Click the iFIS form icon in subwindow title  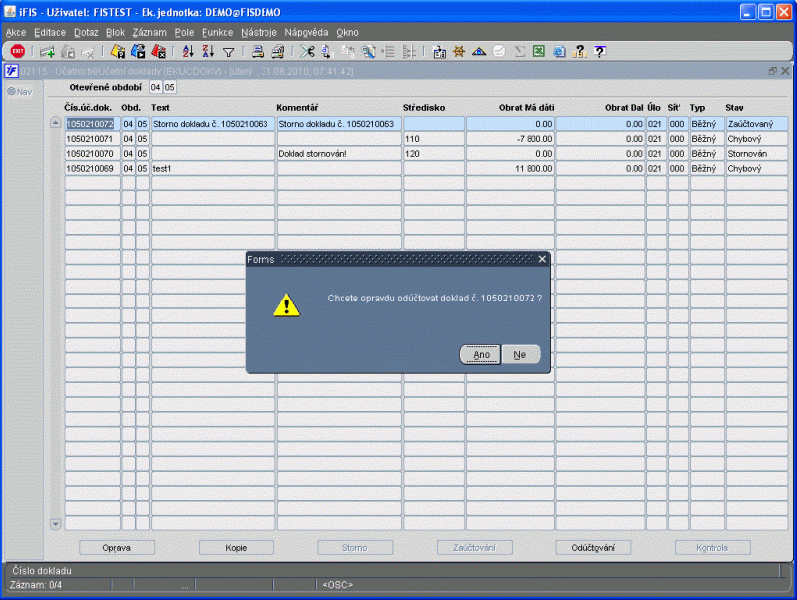(x=11, y=71)
